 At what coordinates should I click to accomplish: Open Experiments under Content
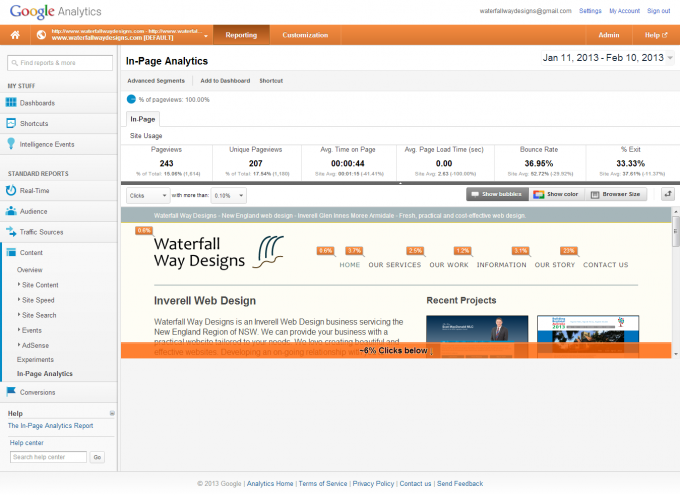click(35, 359)
